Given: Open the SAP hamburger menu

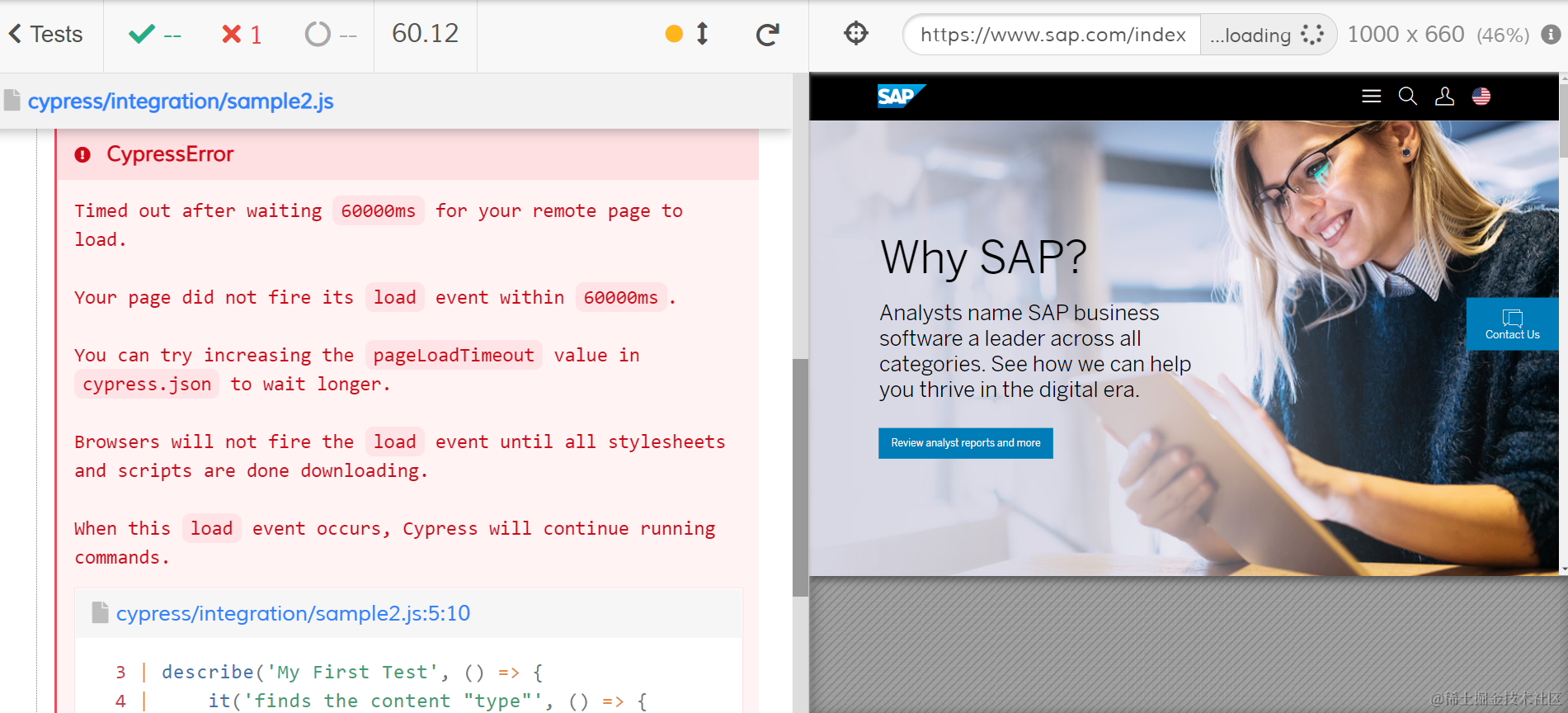Looking at the screenshot, I should (x=1371, y=97).
